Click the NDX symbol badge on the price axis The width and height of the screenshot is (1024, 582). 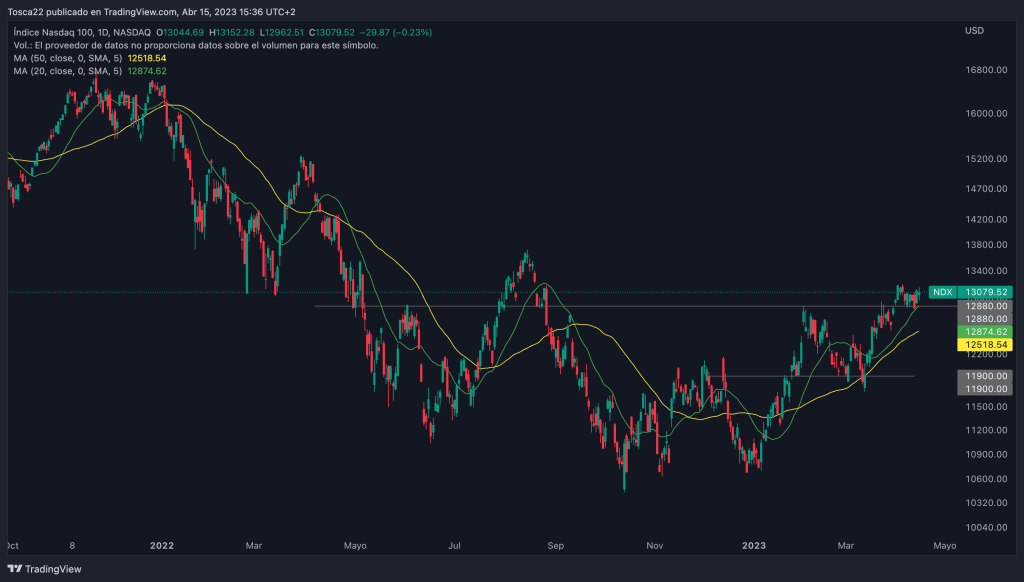[941, 292]
